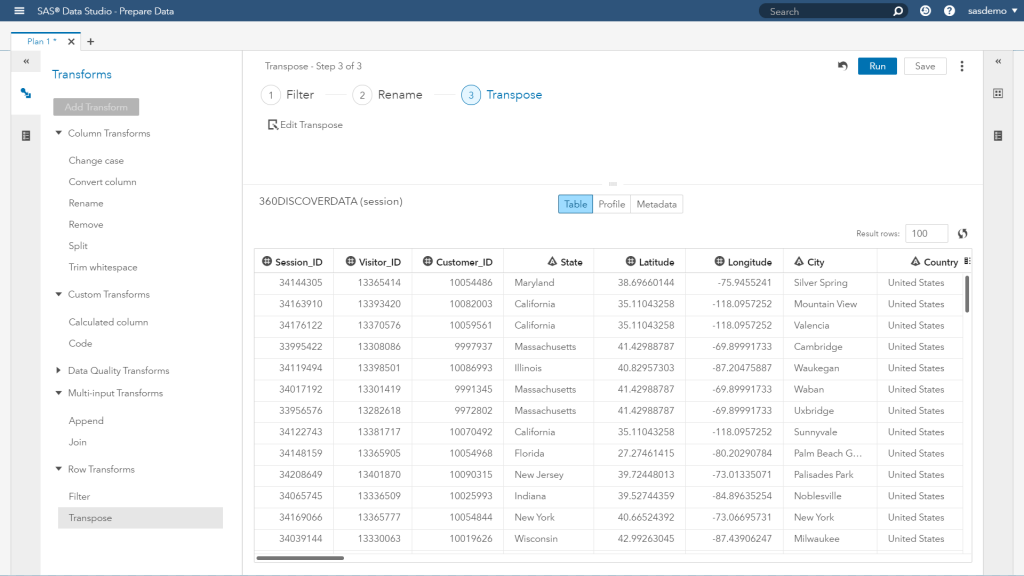Viewport: 1024px width, 576px height.
Task: Open the grid overview icon in right sidebar
Action: tap(997, 92)
